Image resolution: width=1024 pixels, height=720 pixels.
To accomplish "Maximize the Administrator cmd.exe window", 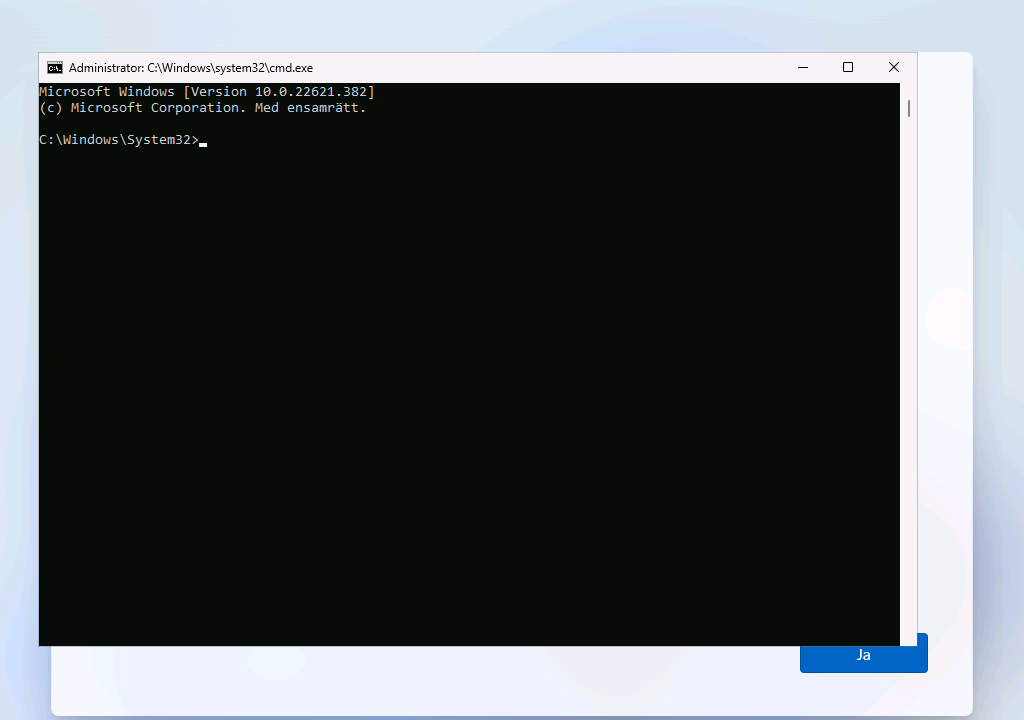I will coord(848,67).
